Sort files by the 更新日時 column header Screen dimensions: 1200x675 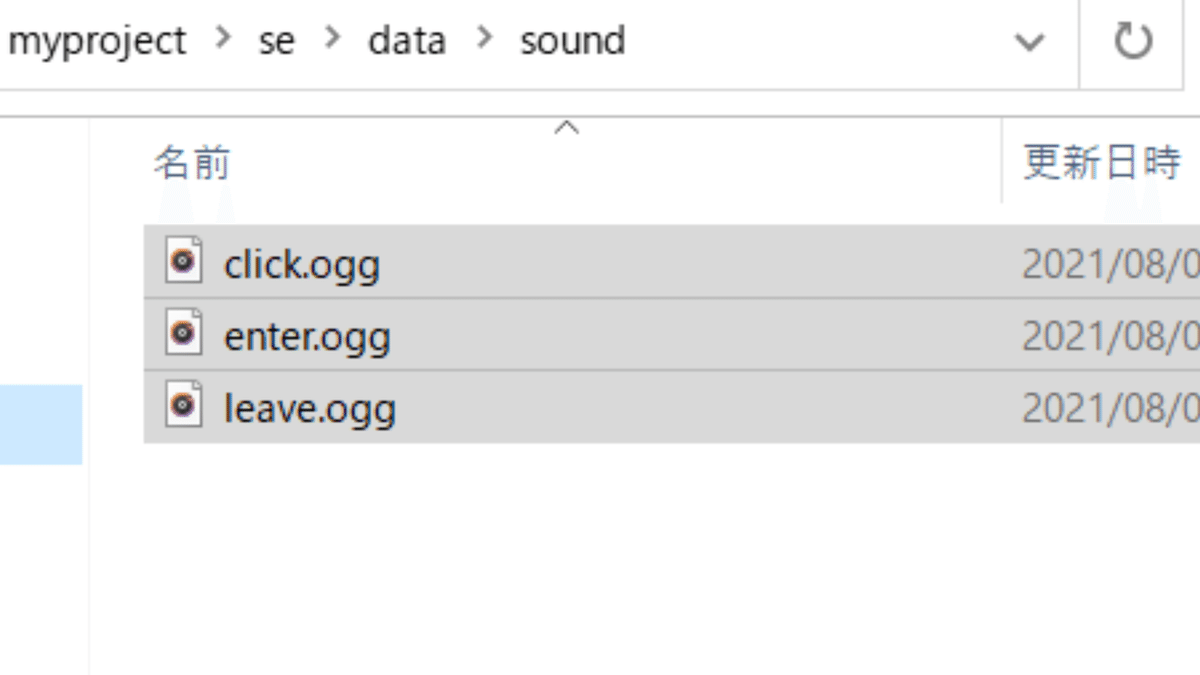pyautogui.click(x=1101, y=162)
